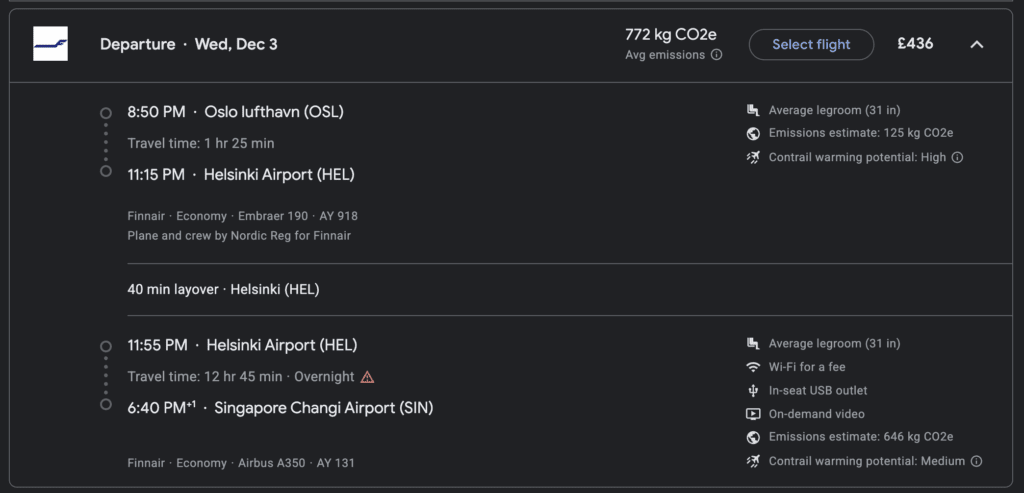The height and width of the screenshot is (493, 1024).
Task: Click the 40 min layover Helsinki row
Action: tap(223, 290)
